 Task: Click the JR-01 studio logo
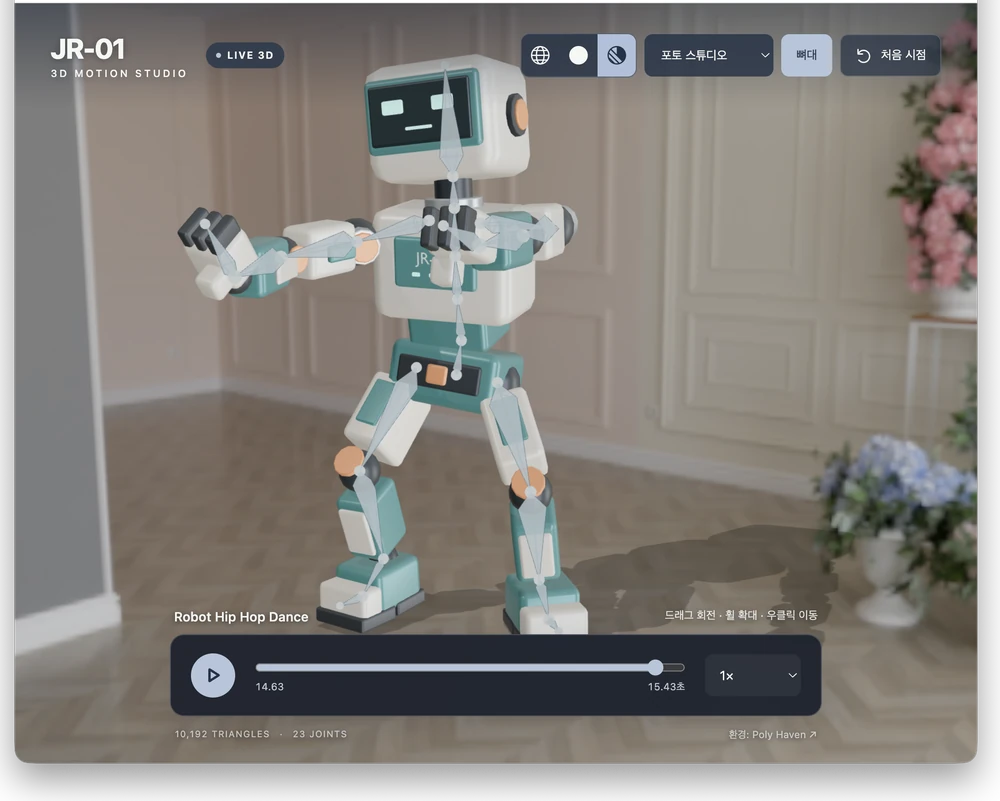pyautogui.click(x=88, y=50)
